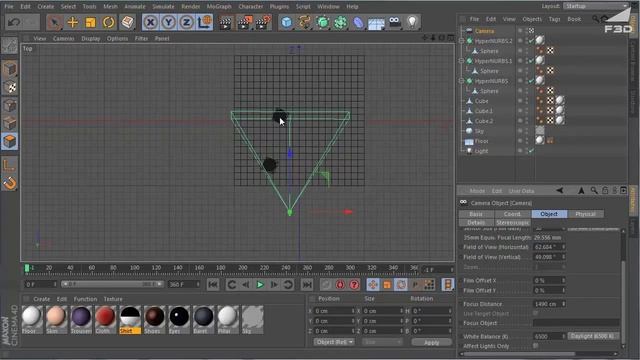Open the Object (Rel) dropdown
640x360 pixels.
click(x=334, y=342)
